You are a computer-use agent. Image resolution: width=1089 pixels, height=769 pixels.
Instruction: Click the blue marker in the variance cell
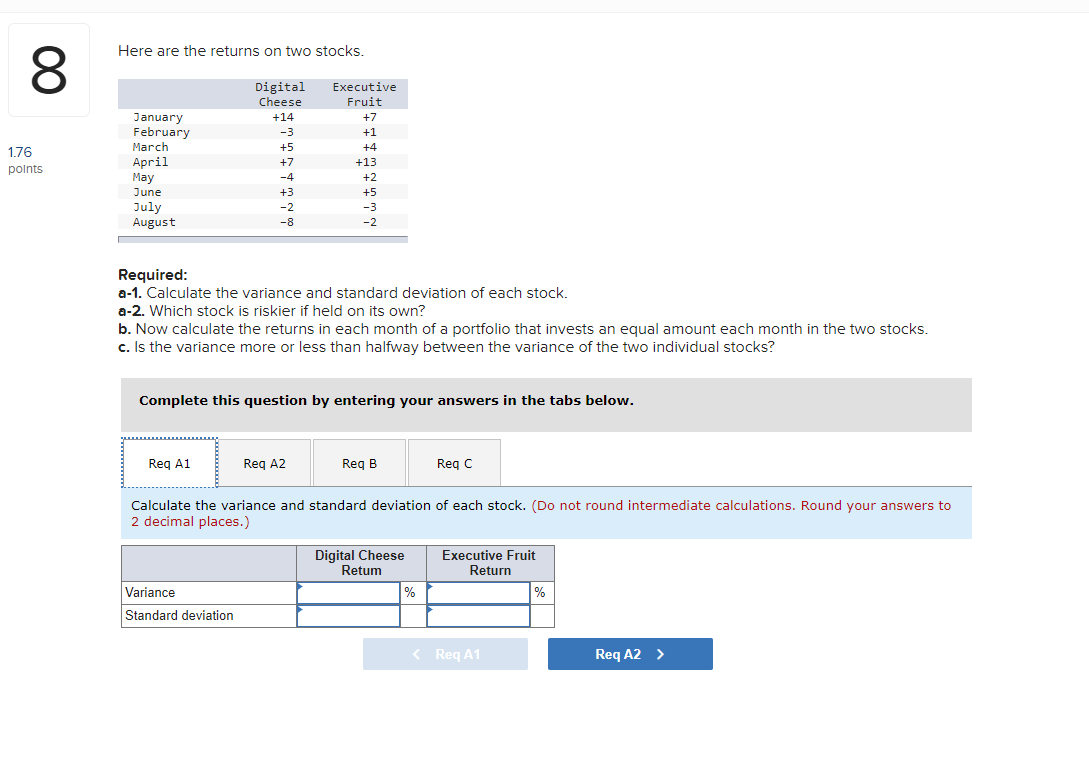(x=300, y=585)
